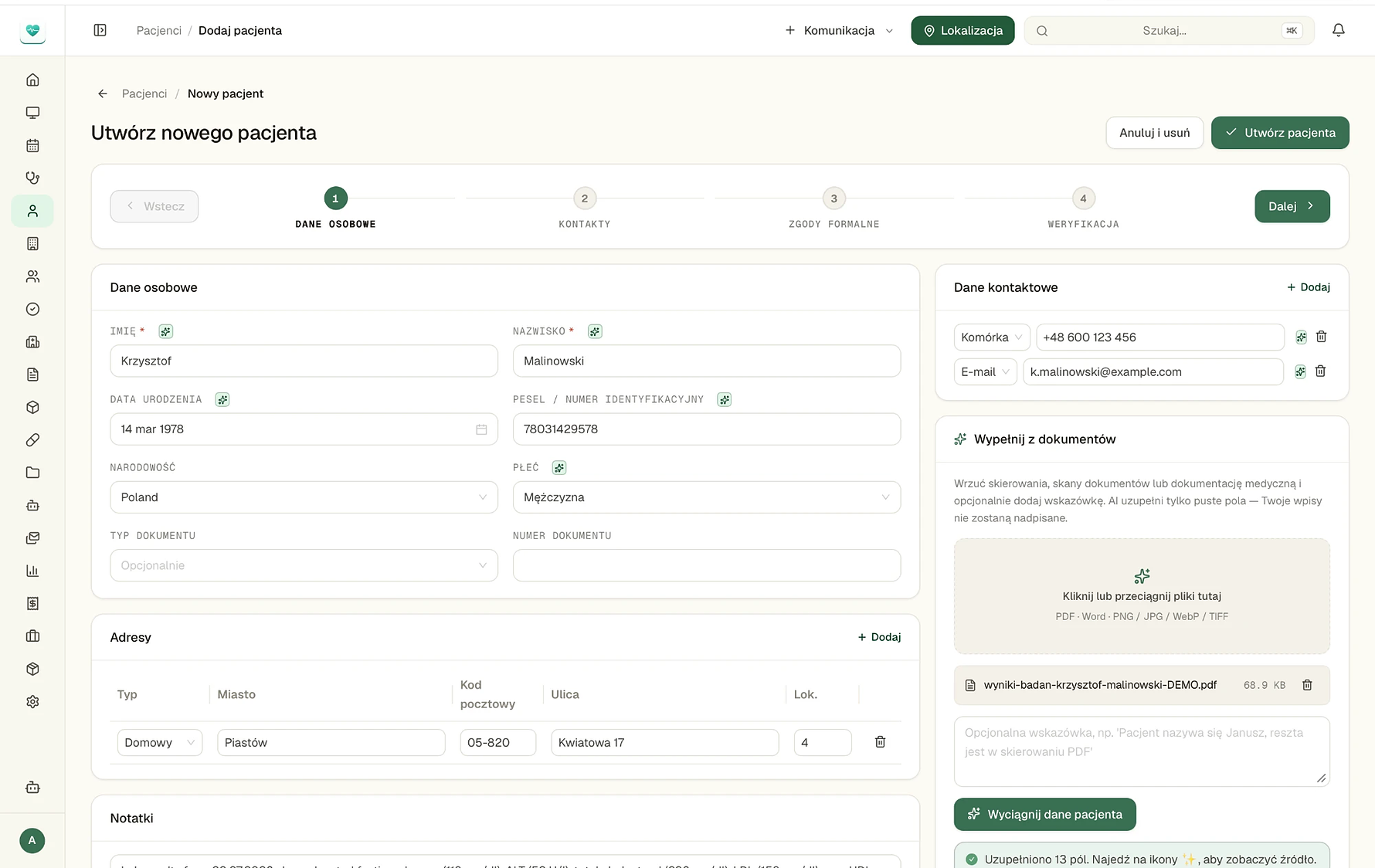Screen dimensions: 1375x868
Task: Open the Domowy address type dropdown
Action: (160, 743)
